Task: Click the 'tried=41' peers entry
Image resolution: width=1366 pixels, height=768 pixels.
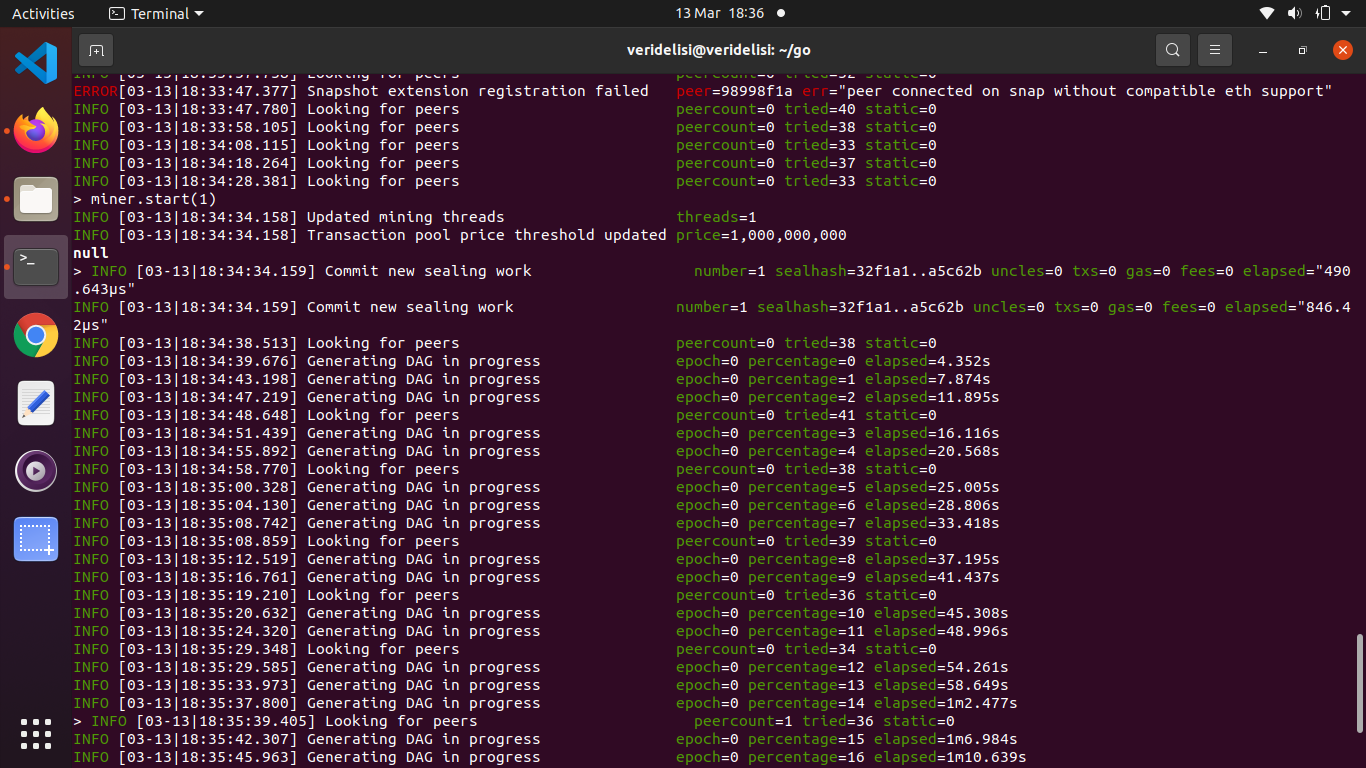Action: pyautogui.click(x=820, y=415)
